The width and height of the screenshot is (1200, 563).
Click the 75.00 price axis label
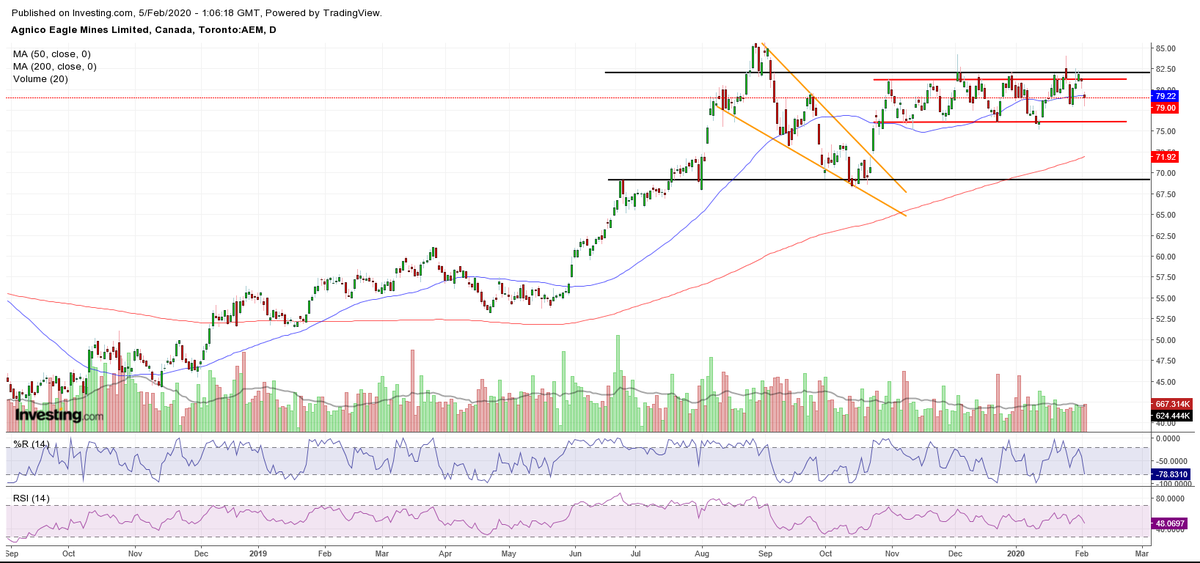1165,131
